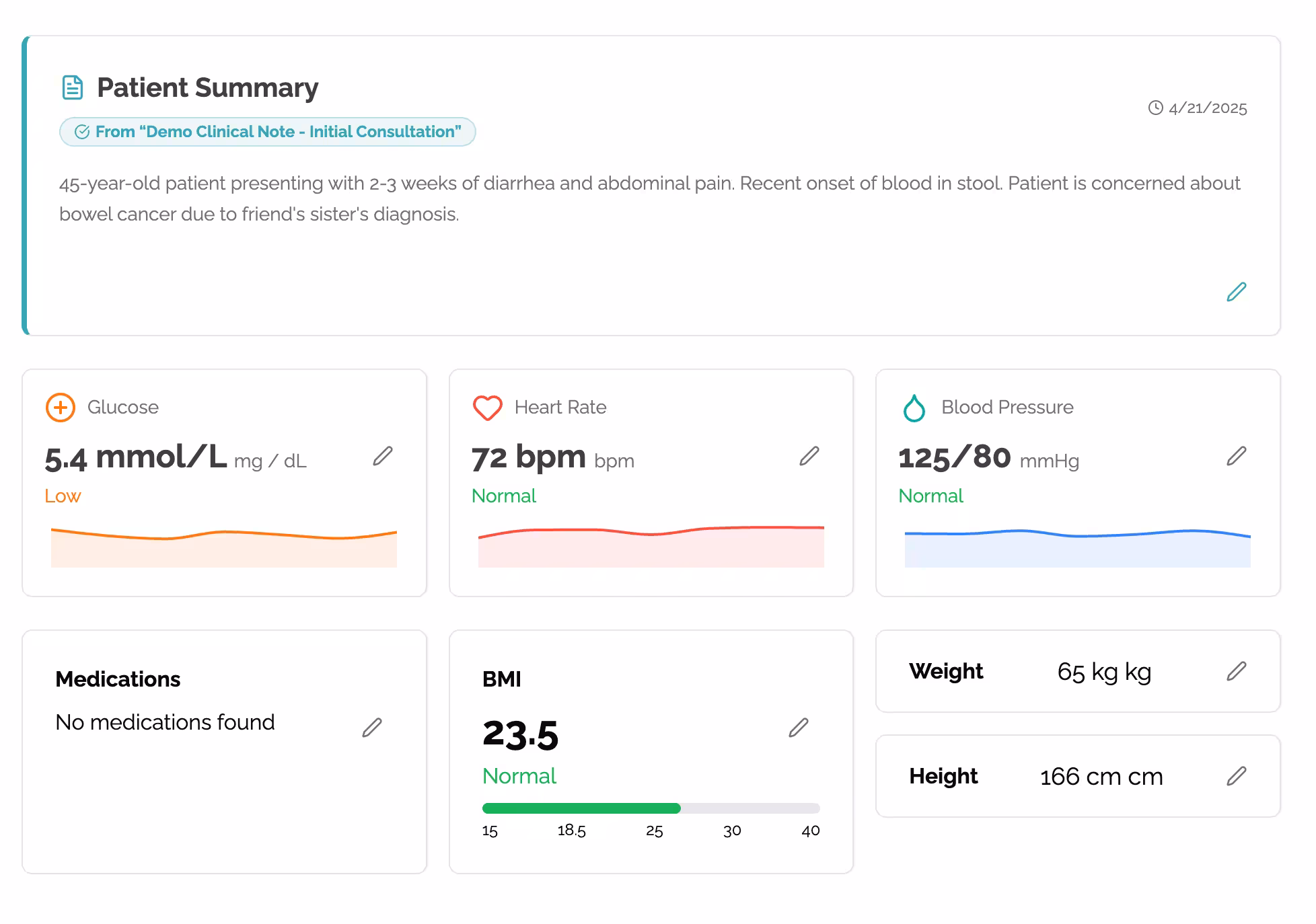Click the 5.4 mmol/L glucose value
This screenshot has width=1316, height=924.
(135, 457)
